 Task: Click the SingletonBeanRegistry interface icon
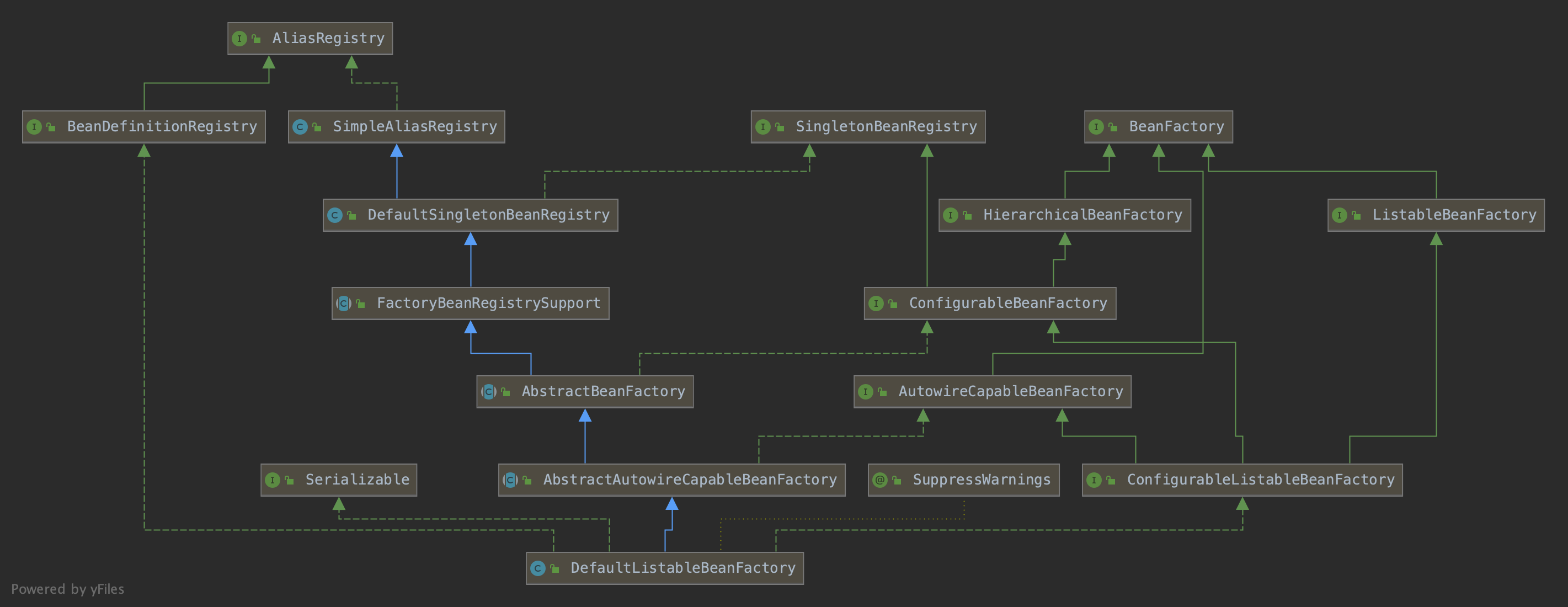762,127
